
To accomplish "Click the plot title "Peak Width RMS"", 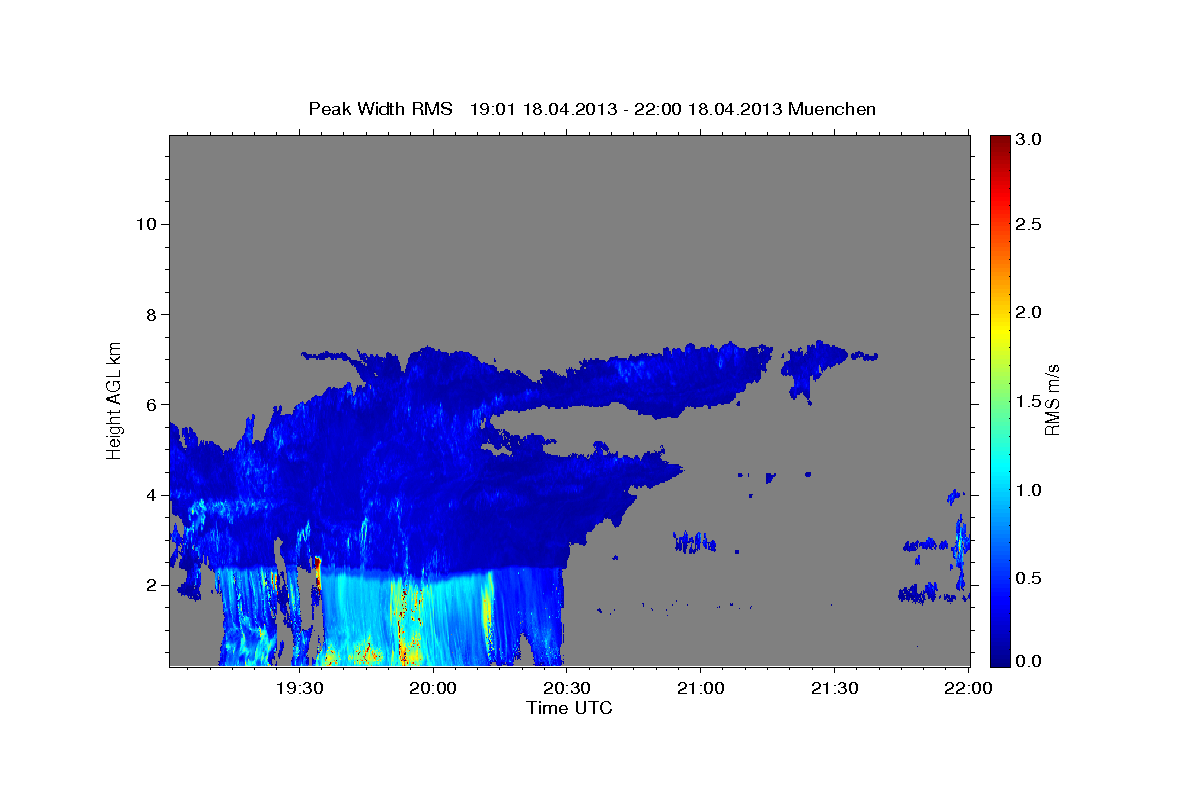I will point(380,109).
